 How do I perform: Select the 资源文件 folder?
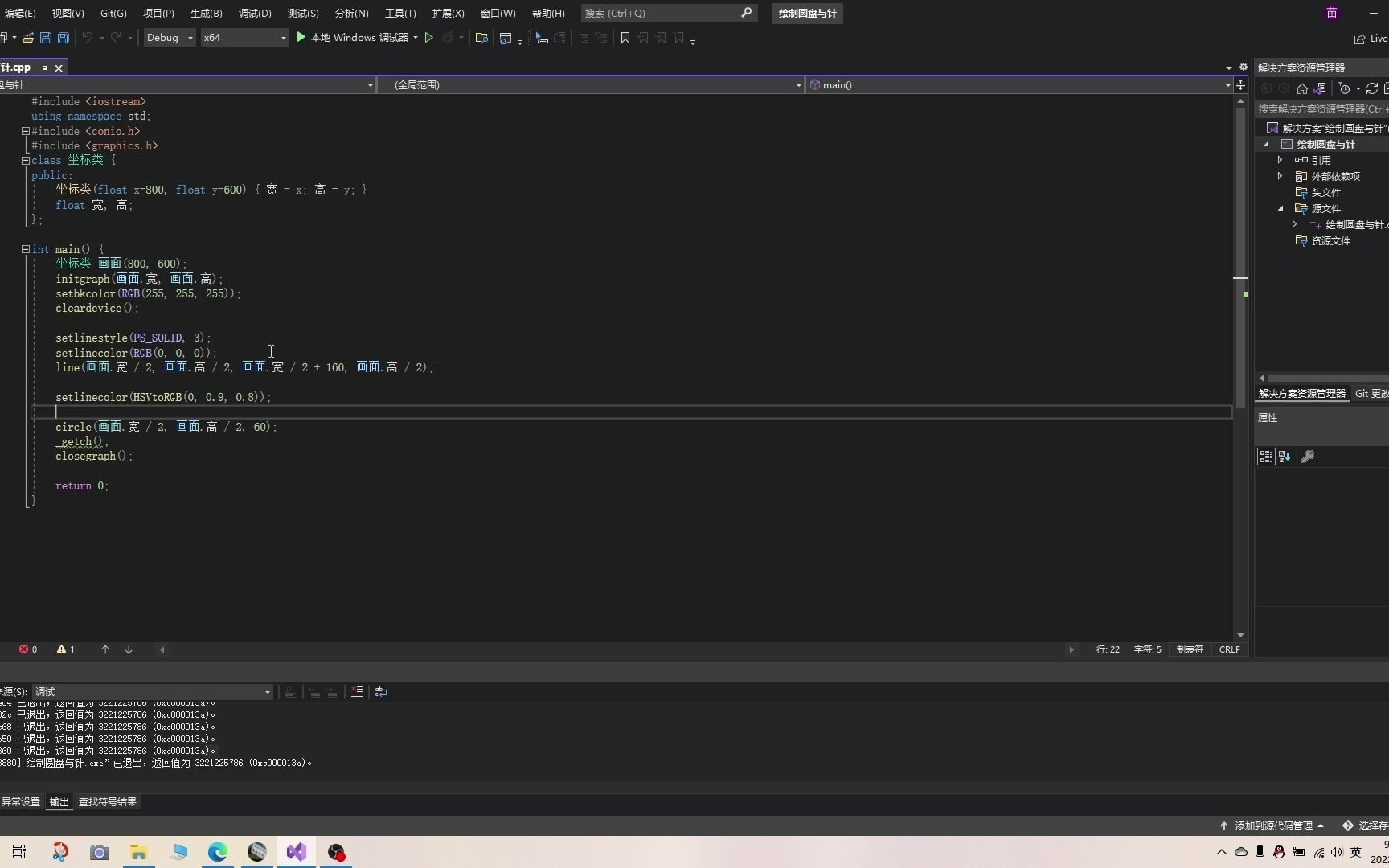point(1330,240)
